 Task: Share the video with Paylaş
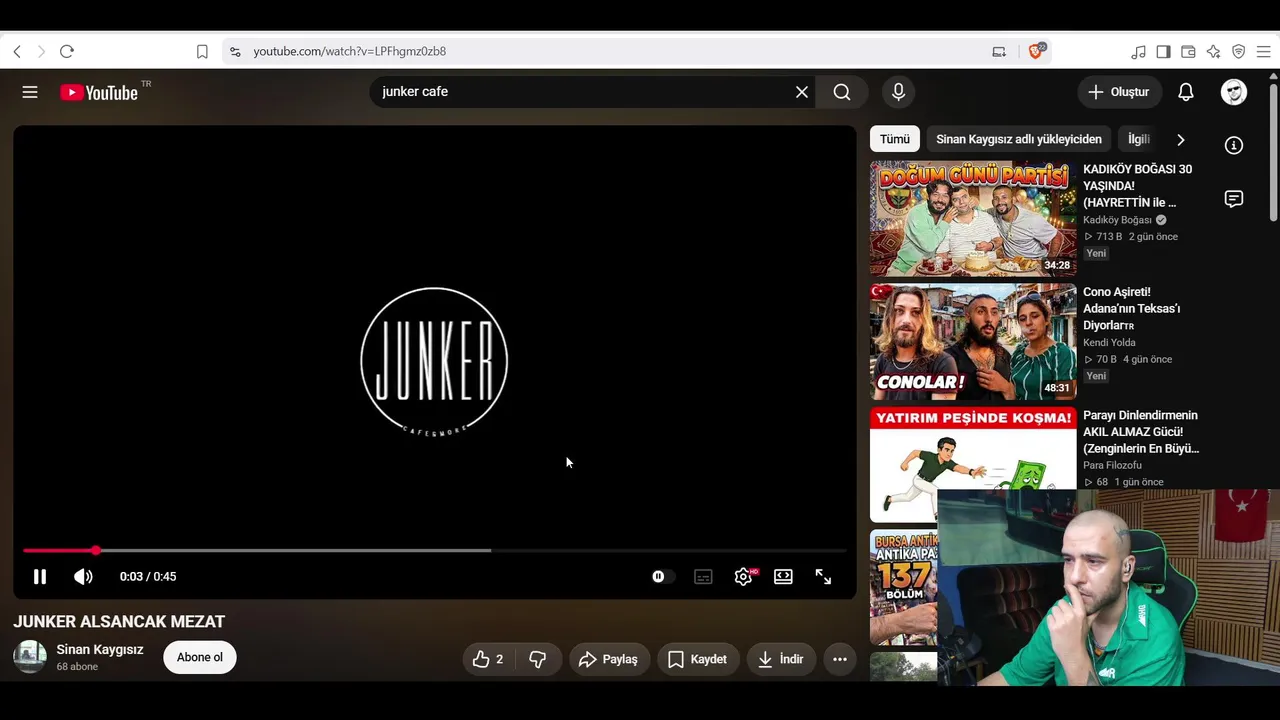[x=610, y=659]
